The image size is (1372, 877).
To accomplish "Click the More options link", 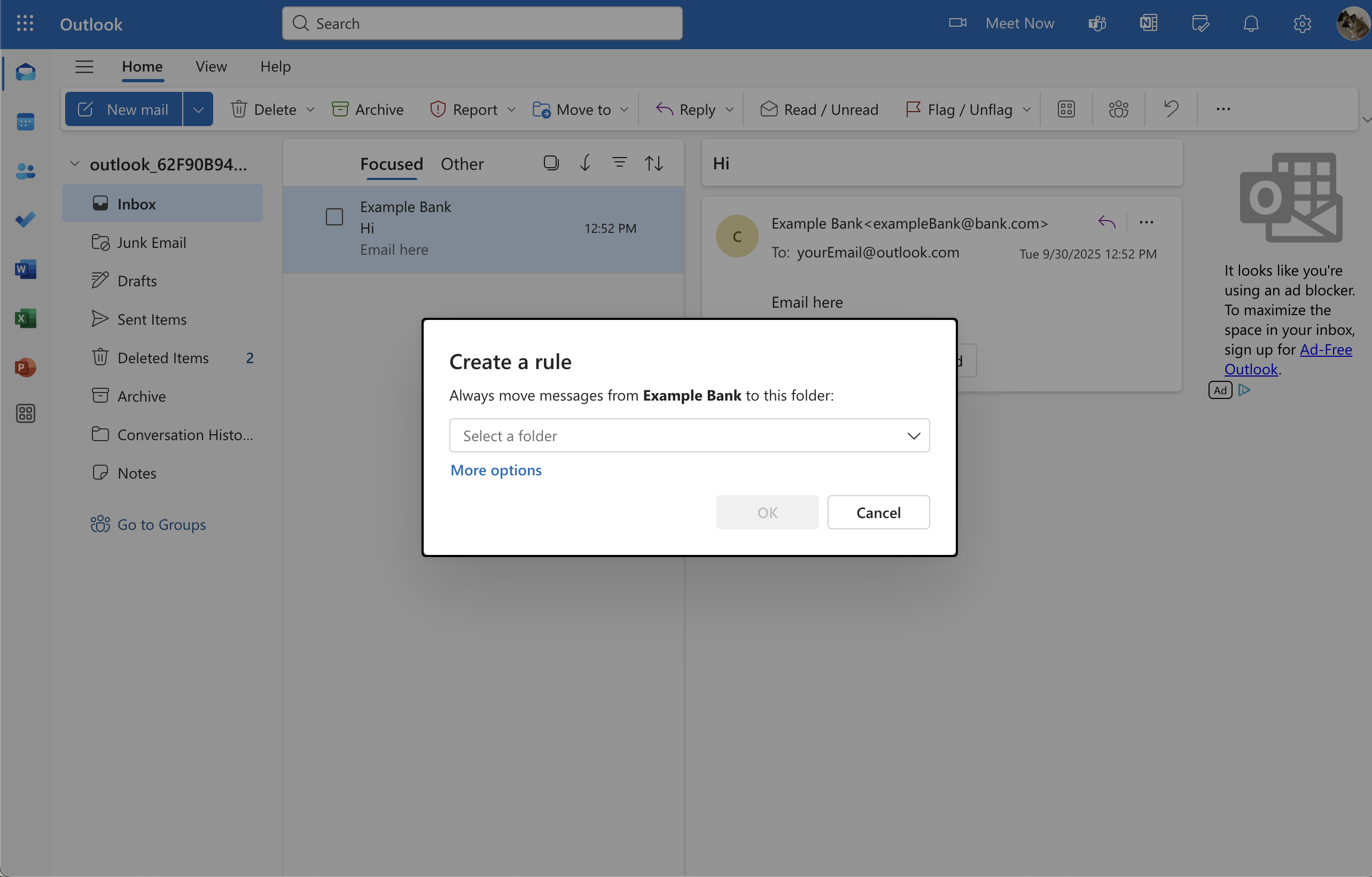I will [x=496, y=470].
